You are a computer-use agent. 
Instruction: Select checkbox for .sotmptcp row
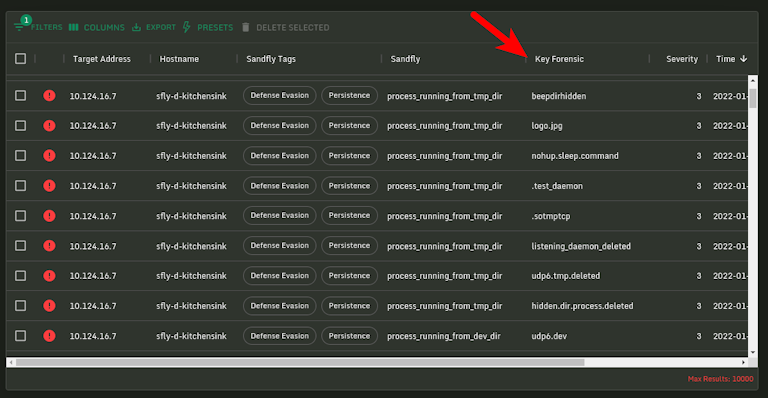tap(21, 216)
